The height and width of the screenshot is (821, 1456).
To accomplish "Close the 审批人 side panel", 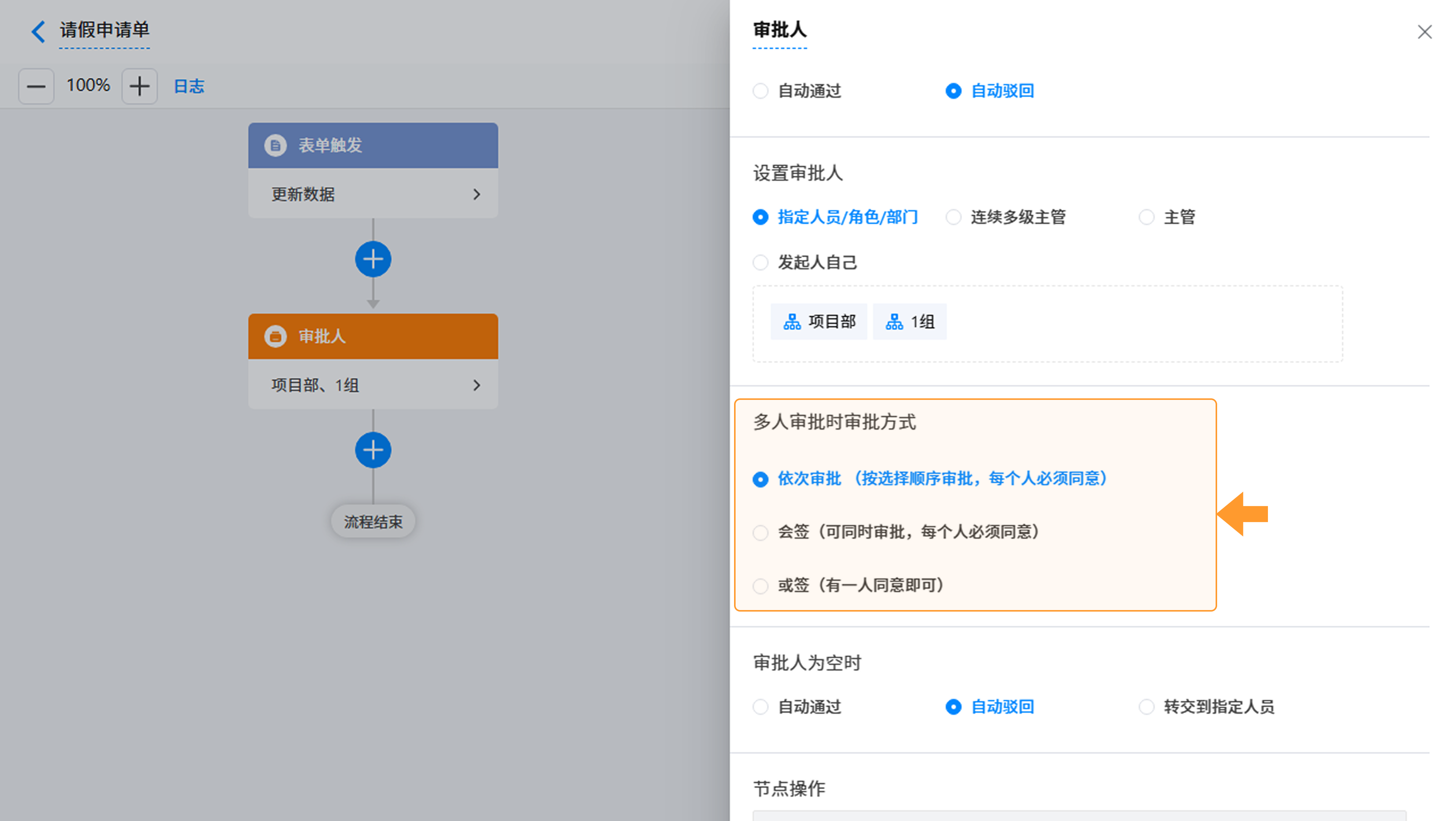I will coord(1425,31).
